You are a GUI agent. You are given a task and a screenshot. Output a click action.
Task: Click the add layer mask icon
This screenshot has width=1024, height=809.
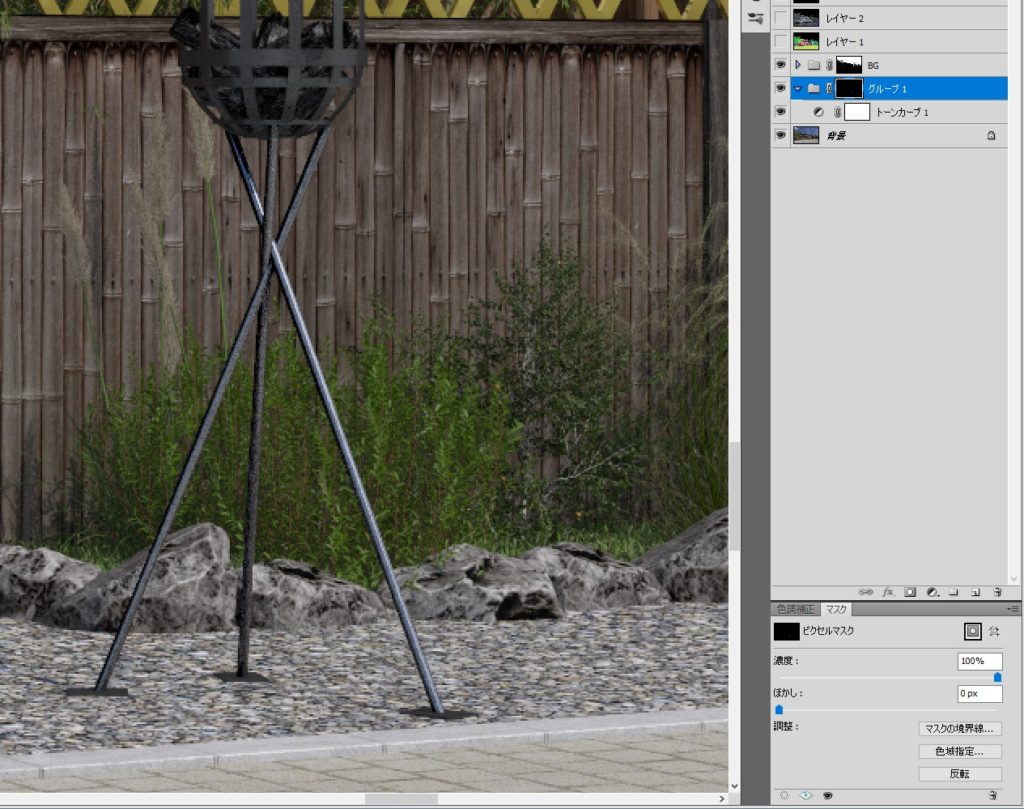[x=910, y=591]
